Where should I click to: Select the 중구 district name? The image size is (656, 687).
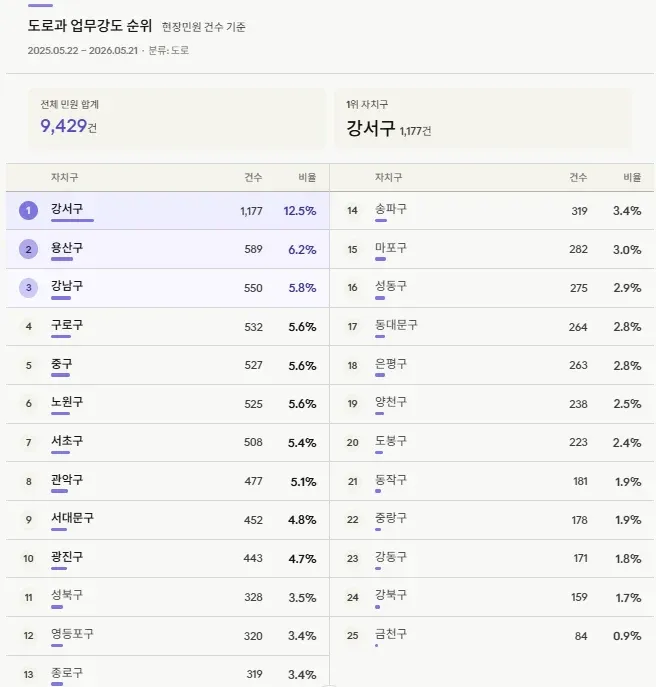(61, 363)
